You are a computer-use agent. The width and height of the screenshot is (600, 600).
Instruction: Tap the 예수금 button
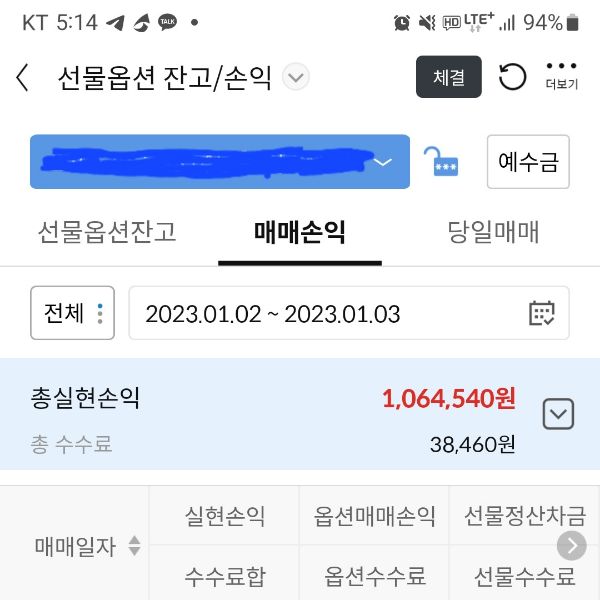[x=528, y=161]
